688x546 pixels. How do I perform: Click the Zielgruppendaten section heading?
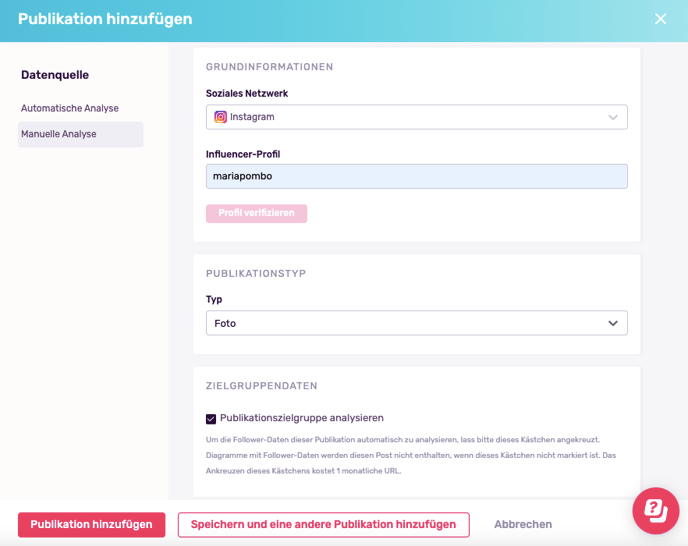coord(262,386)
